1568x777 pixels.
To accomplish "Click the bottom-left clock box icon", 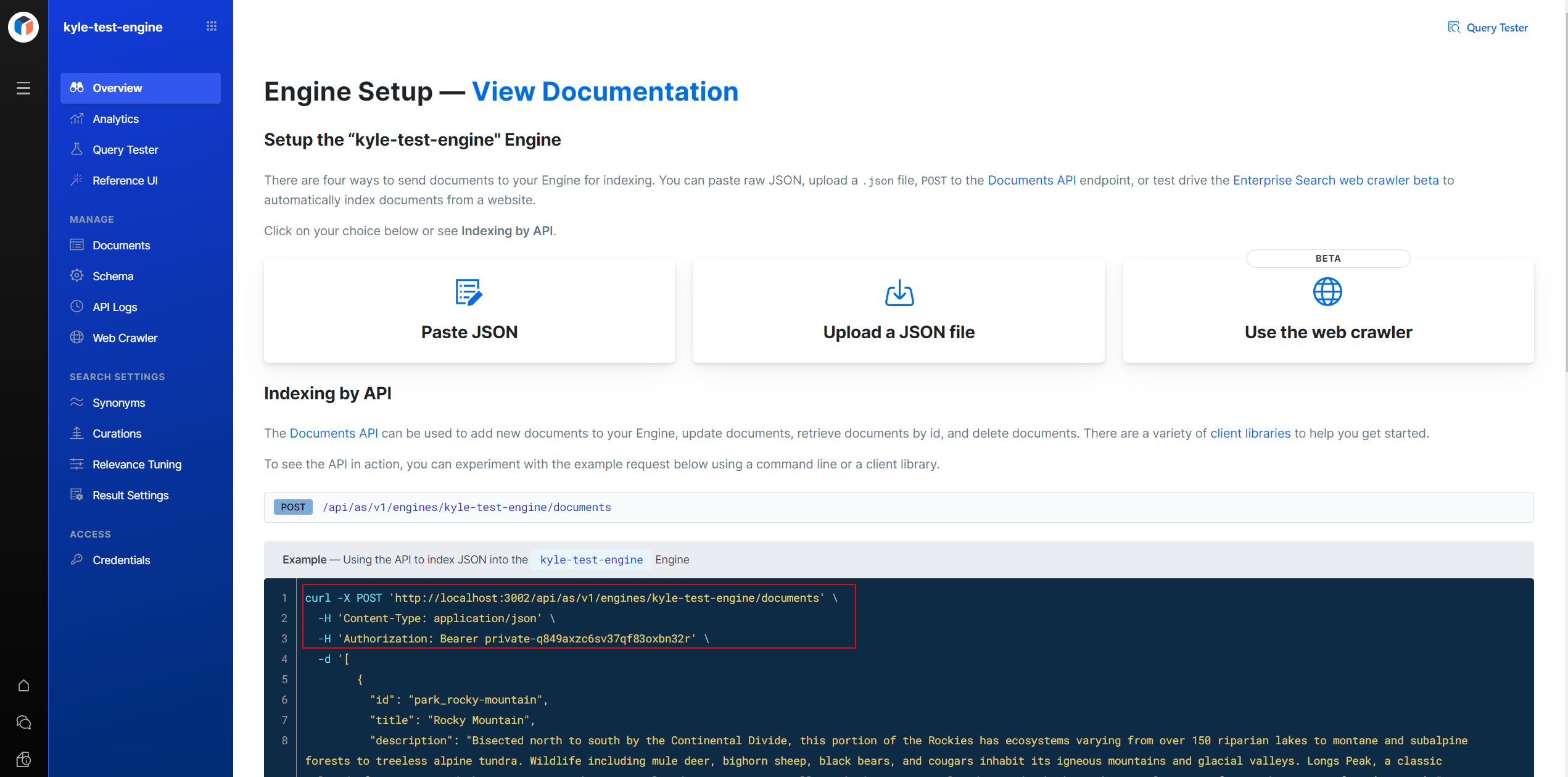I will pyautogui.click(x=23, y=758).
